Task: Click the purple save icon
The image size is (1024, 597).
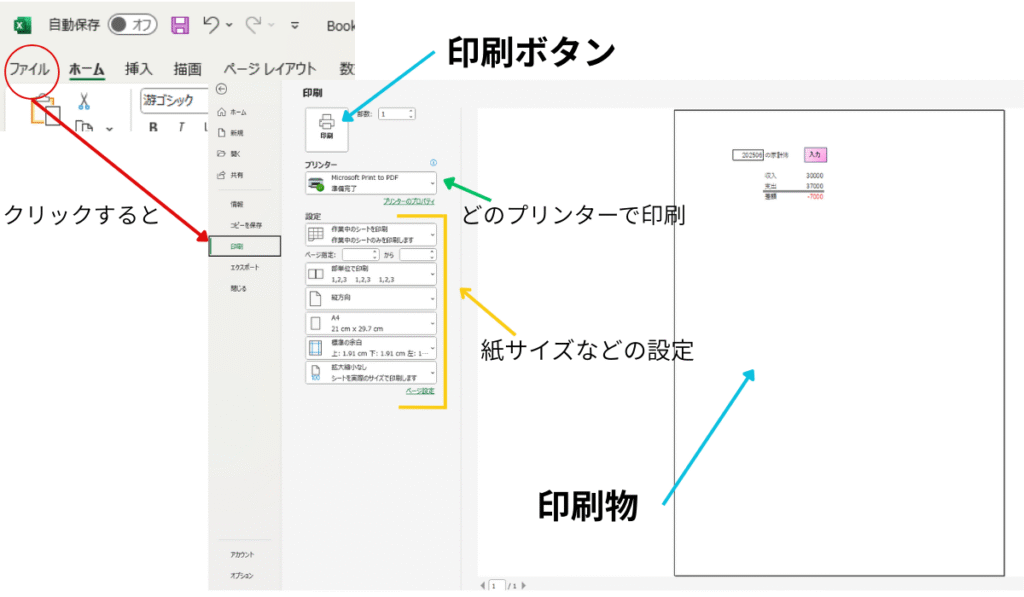Action: tap(180, 25)
